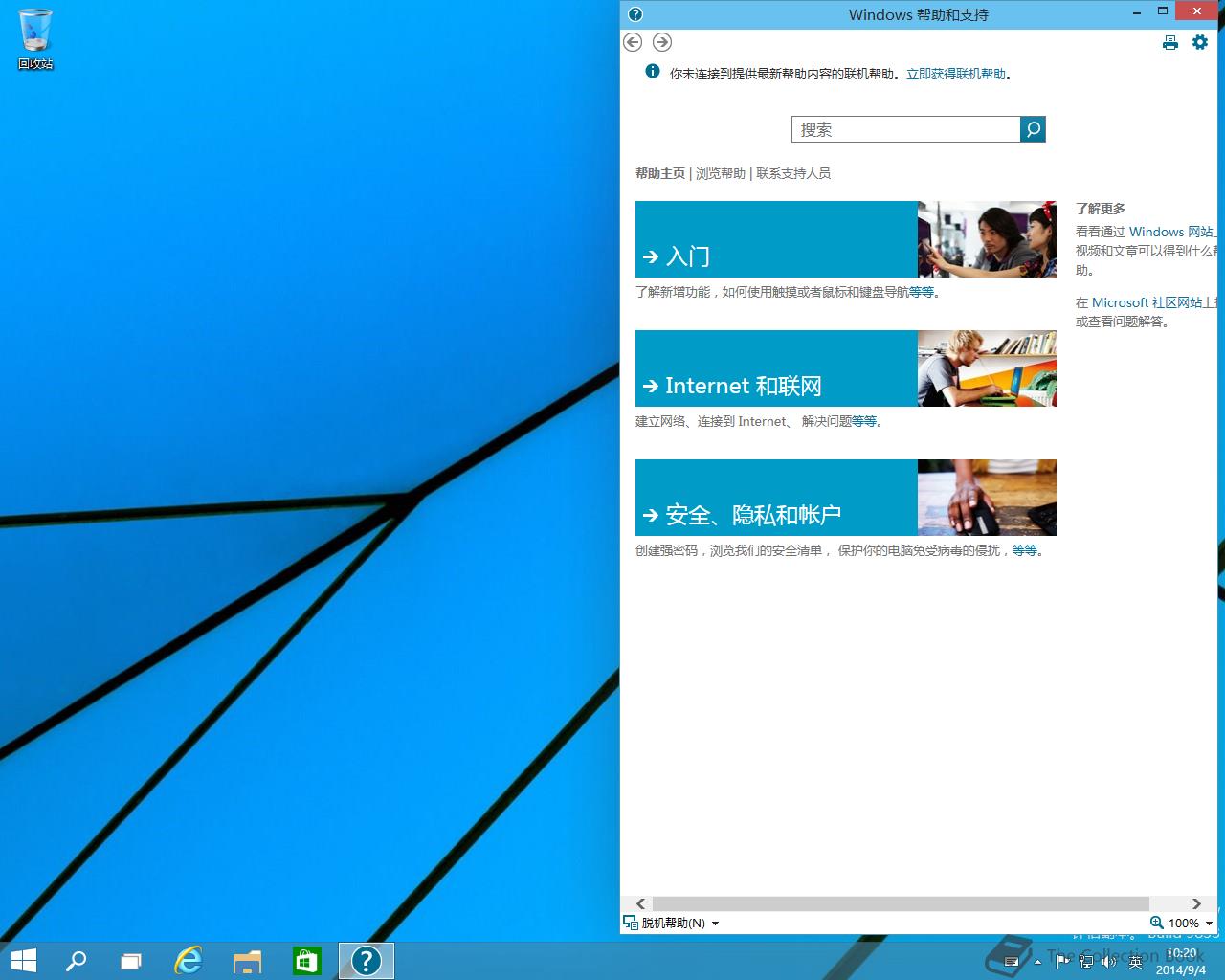Open the 100% zoom dropdown
The image size is (1225, 980).
(1191, 924)
